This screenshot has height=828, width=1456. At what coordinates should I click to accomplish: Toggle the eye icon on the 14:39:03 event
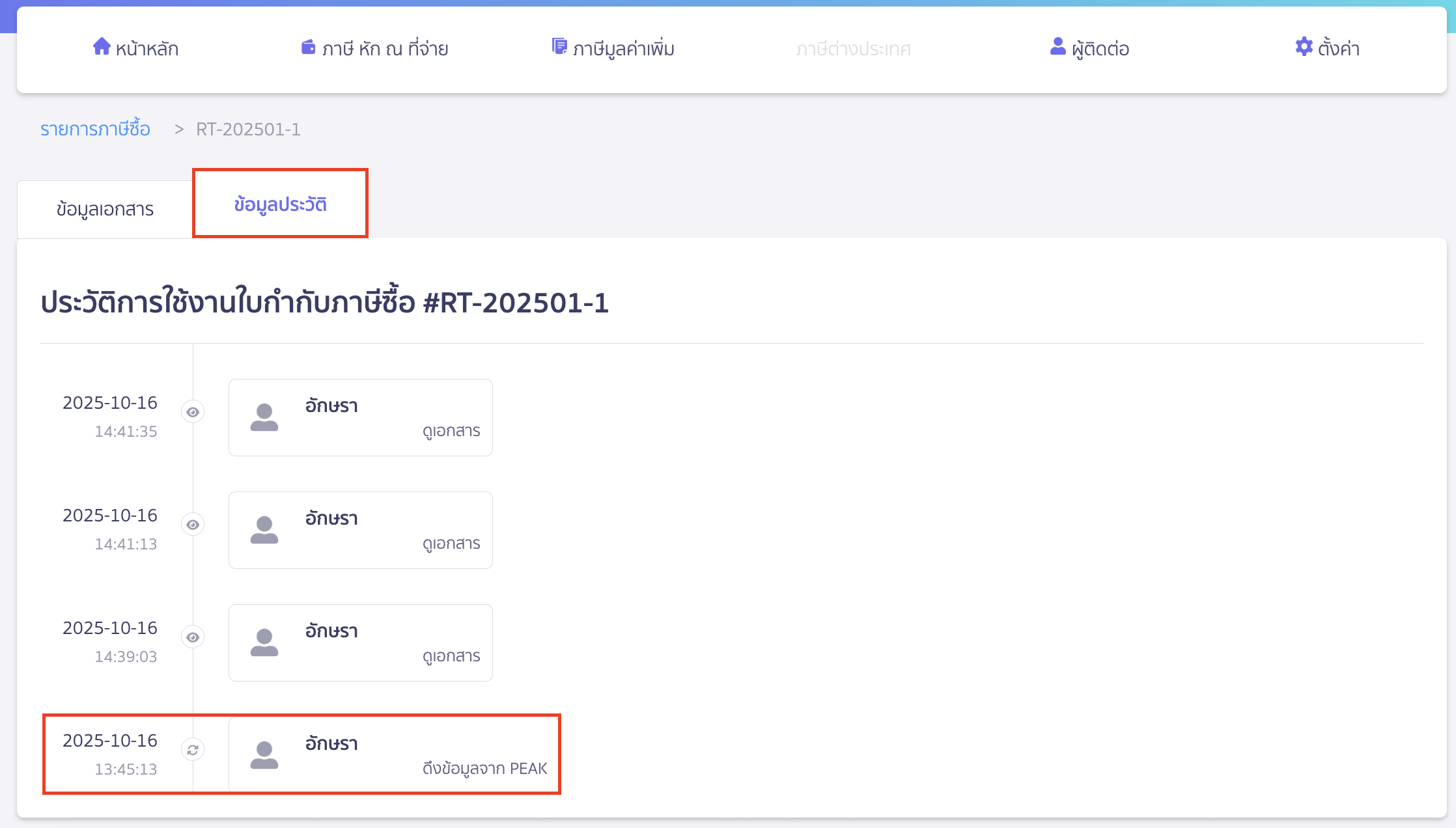click(x=192, y=637)
